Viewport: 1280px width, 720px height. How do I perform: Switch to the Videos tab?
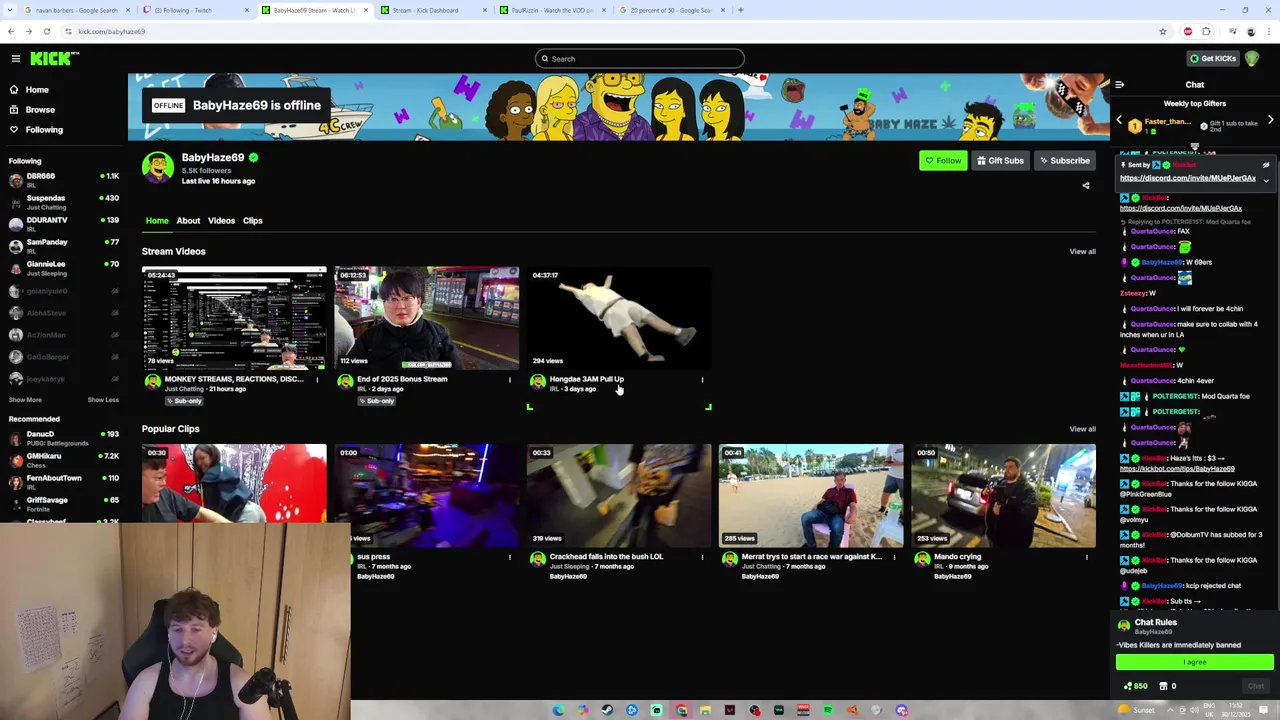(x=221, y=221)
